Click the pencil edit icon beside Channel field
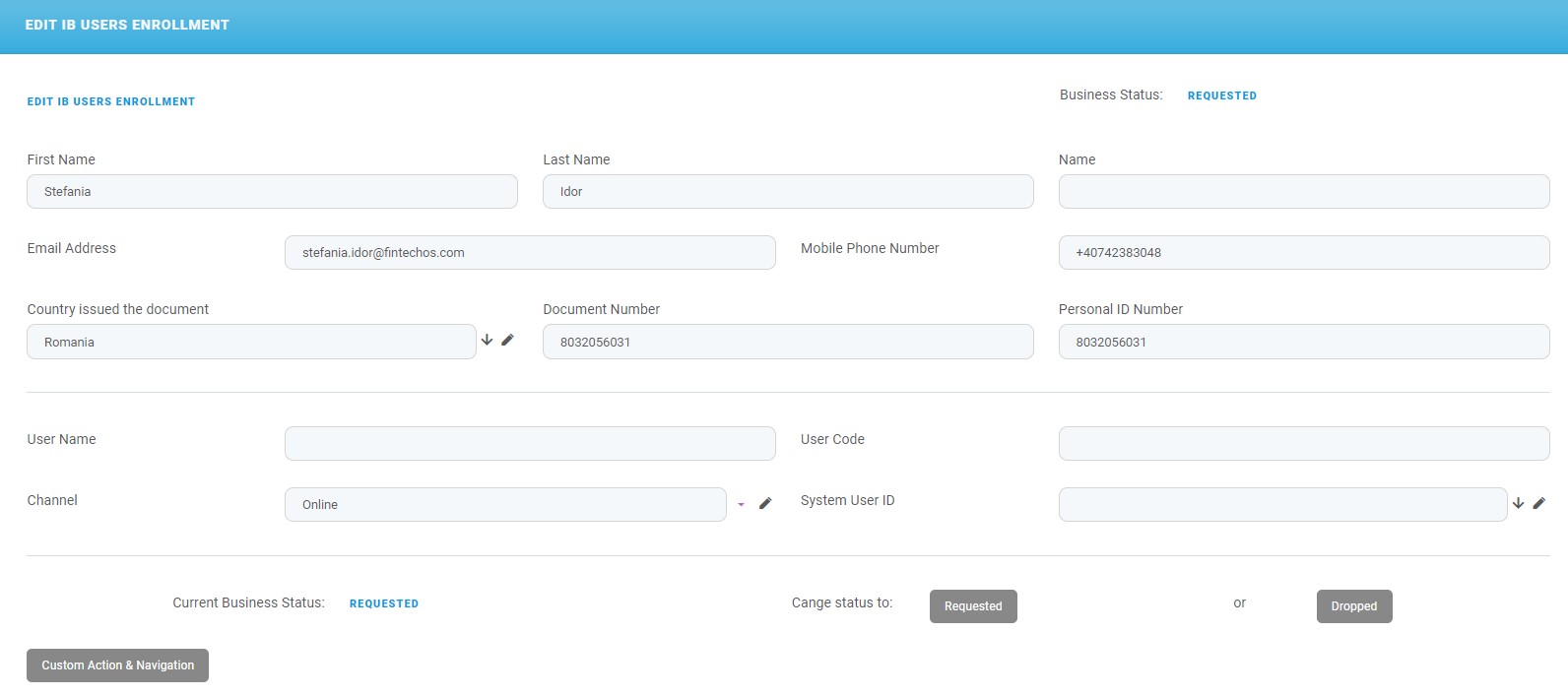 (765, 503)
